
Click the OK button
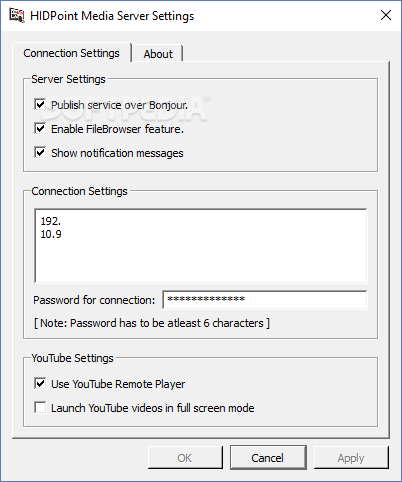[x=185, y=458]
